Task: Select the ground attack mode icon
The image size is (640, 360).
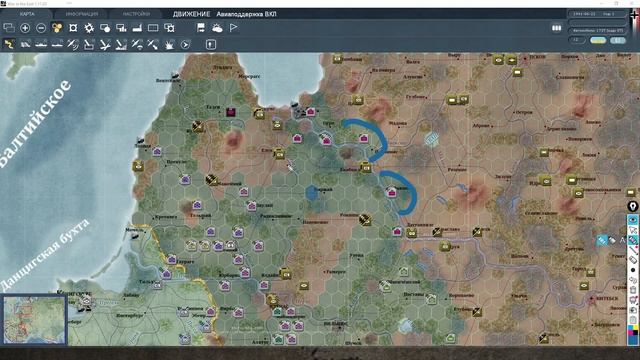Action: (x=121, y=44)
